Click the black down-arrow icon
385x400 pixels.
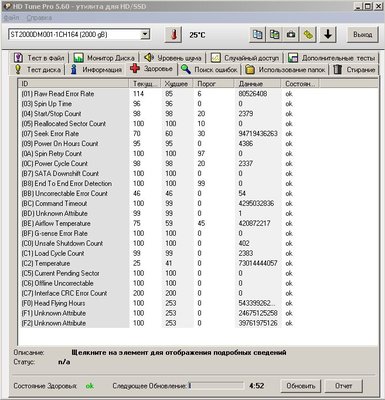[x=328, y=35]
